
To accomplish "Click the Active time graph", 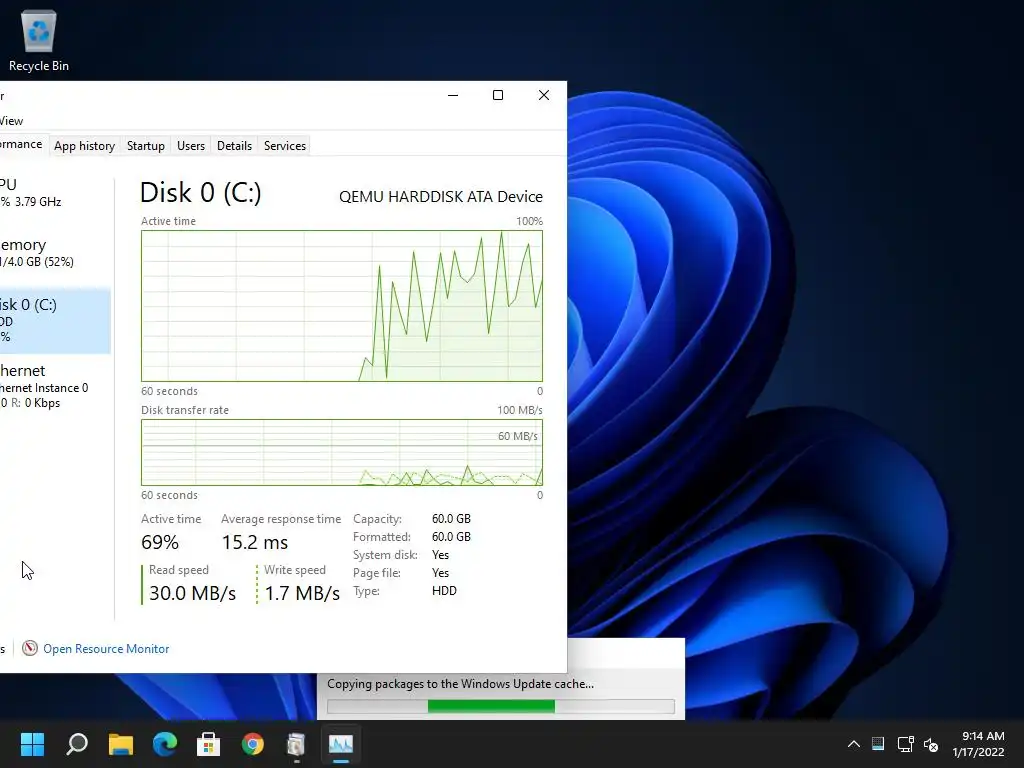I will (342, 306).
